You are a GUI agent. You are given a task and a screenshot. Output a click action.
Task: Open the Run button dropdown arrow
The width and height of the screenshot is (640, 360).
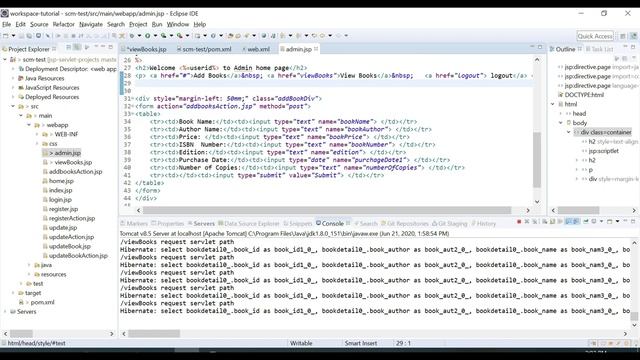pos(155,36)
